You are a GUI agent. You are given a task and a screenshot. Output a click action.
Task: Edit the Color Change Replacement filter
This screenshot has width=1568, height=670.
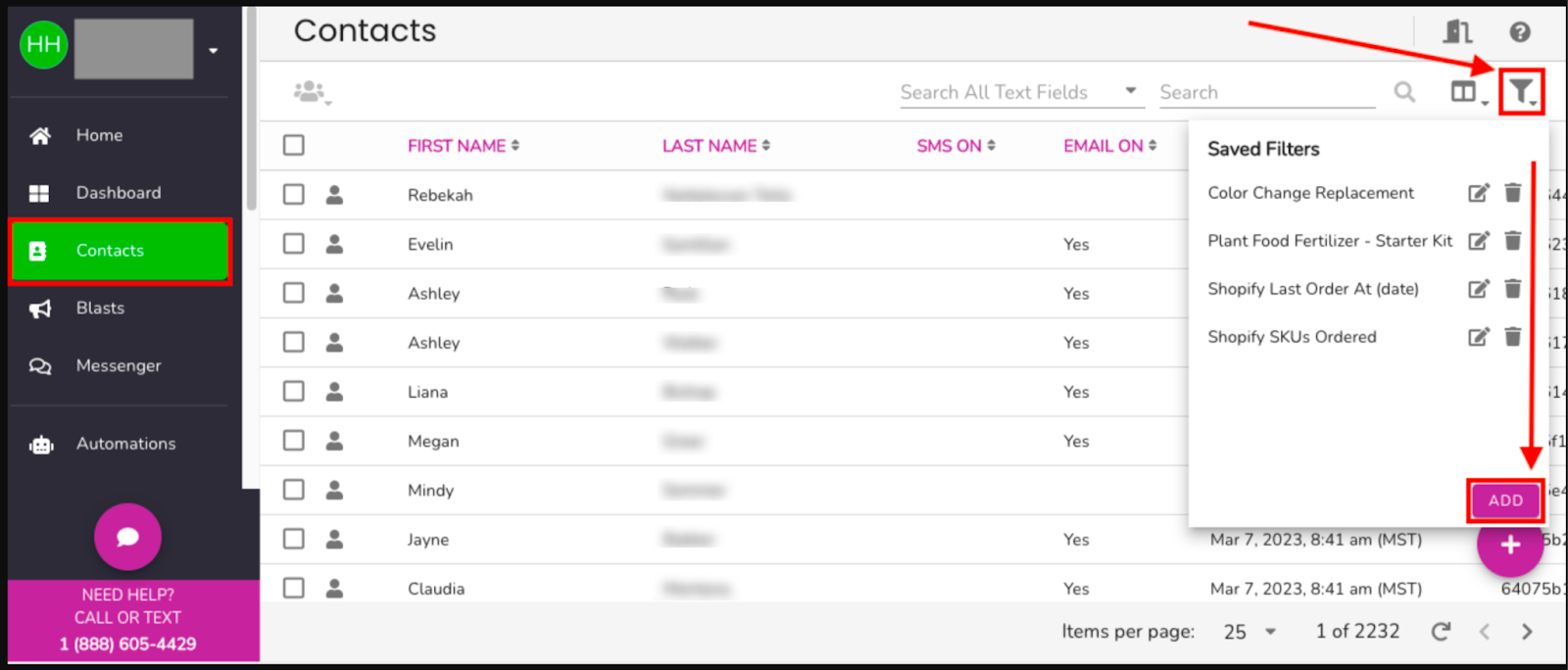click(1479, 193)
